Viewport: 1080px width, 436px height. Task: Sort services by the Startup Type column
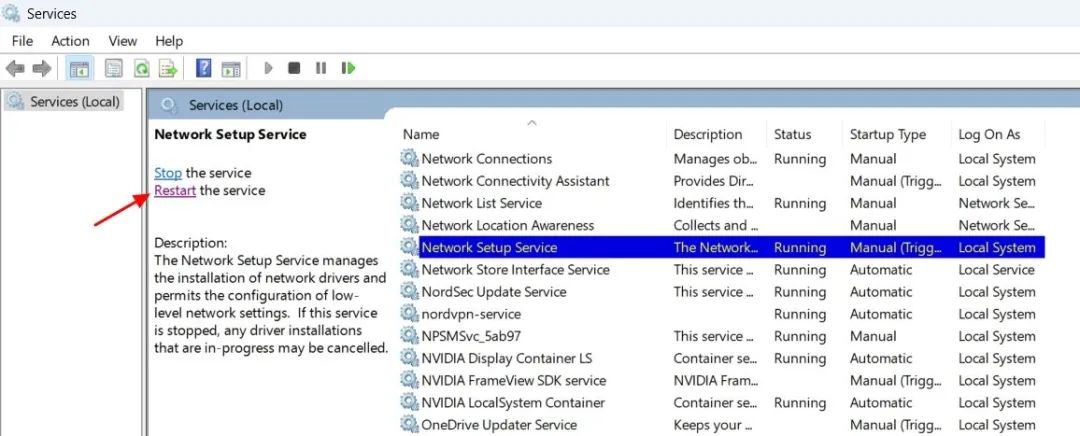[x=887, y=135]
